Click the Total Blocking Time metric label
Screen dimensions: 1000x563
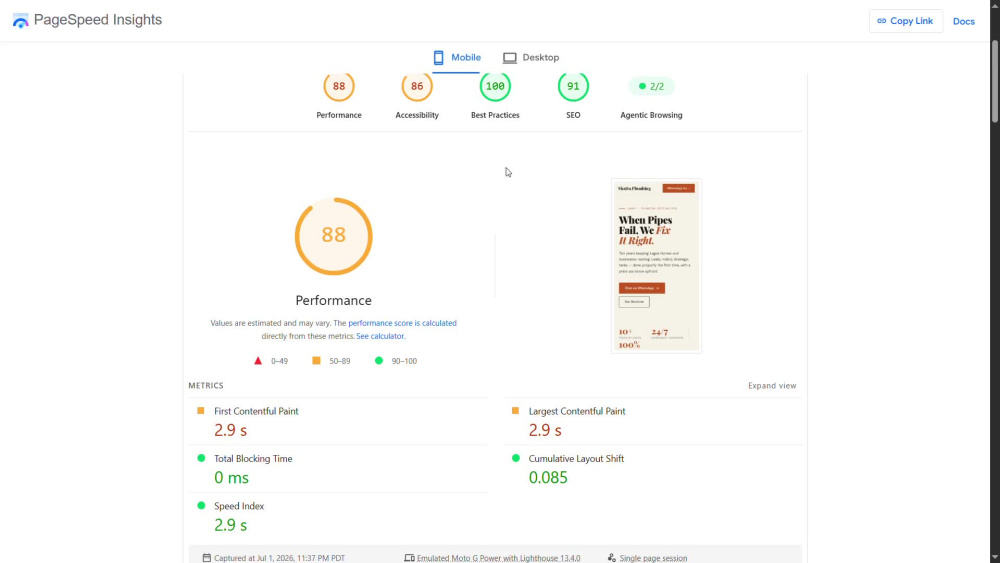click(x=253, y=458)
